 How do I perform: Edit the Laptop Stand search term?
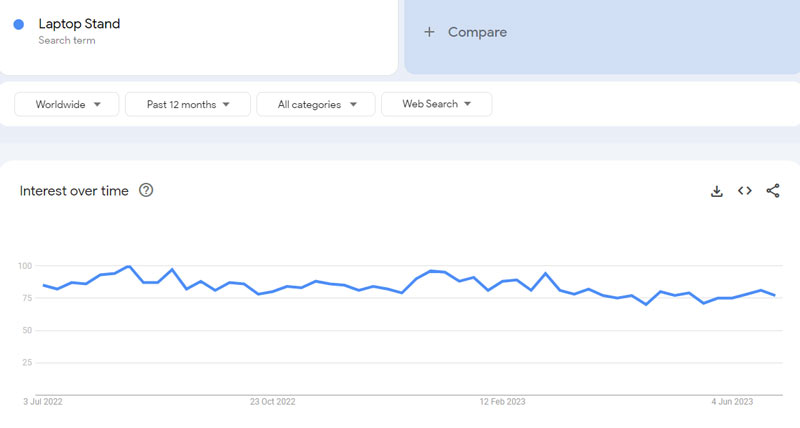point(79,23)
